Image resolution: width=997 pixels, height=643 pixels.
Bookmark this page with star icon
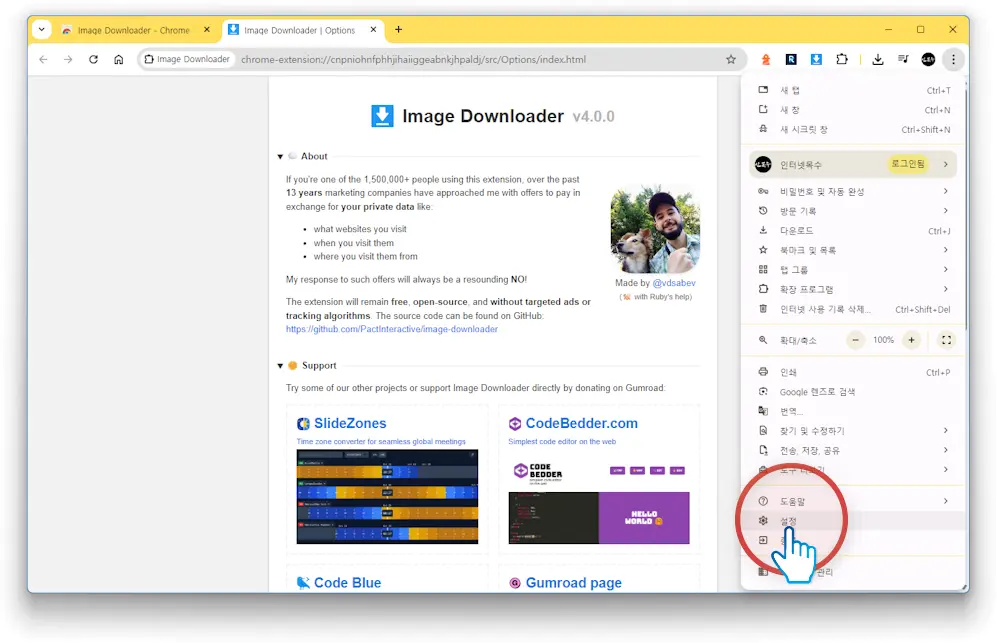(731, 59)
